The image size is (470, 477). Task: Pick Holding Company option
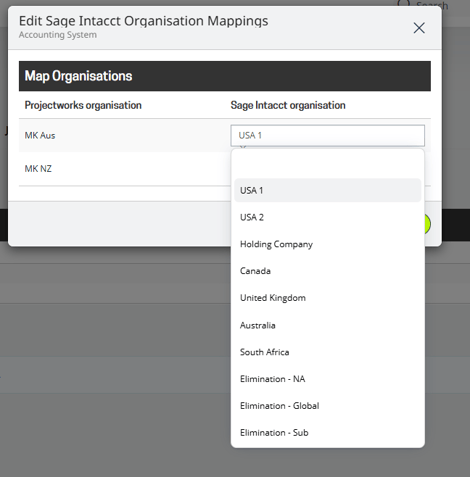click(x=327, y=244)
